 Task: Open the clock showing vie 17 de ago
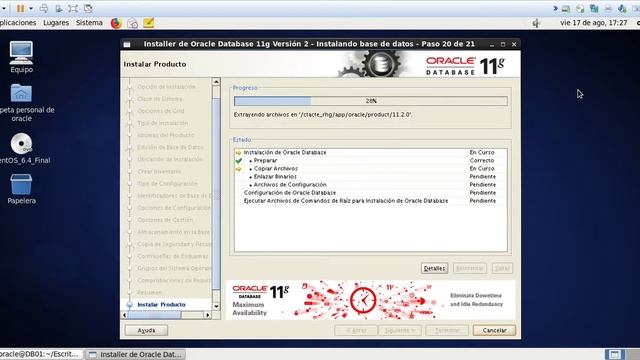click(593, 23)
